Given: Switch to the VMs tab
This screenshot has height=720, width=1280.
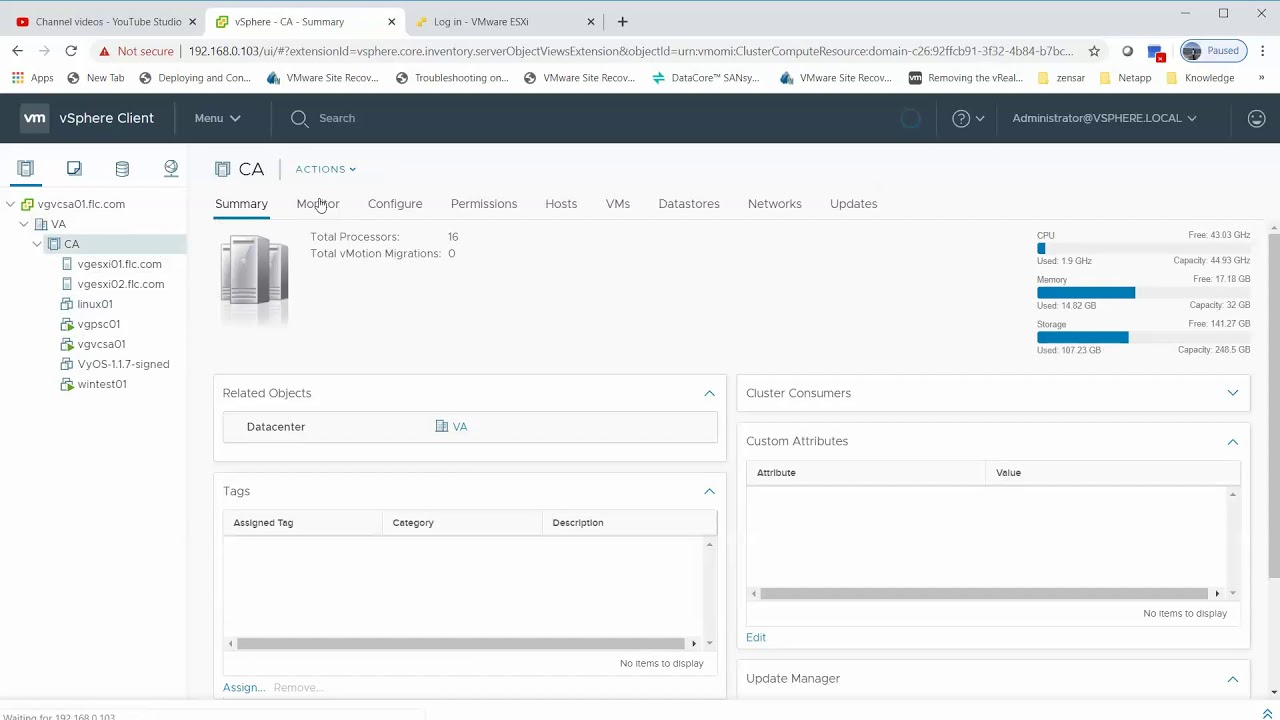Looking at the screenshot, I should coord(618,204).
